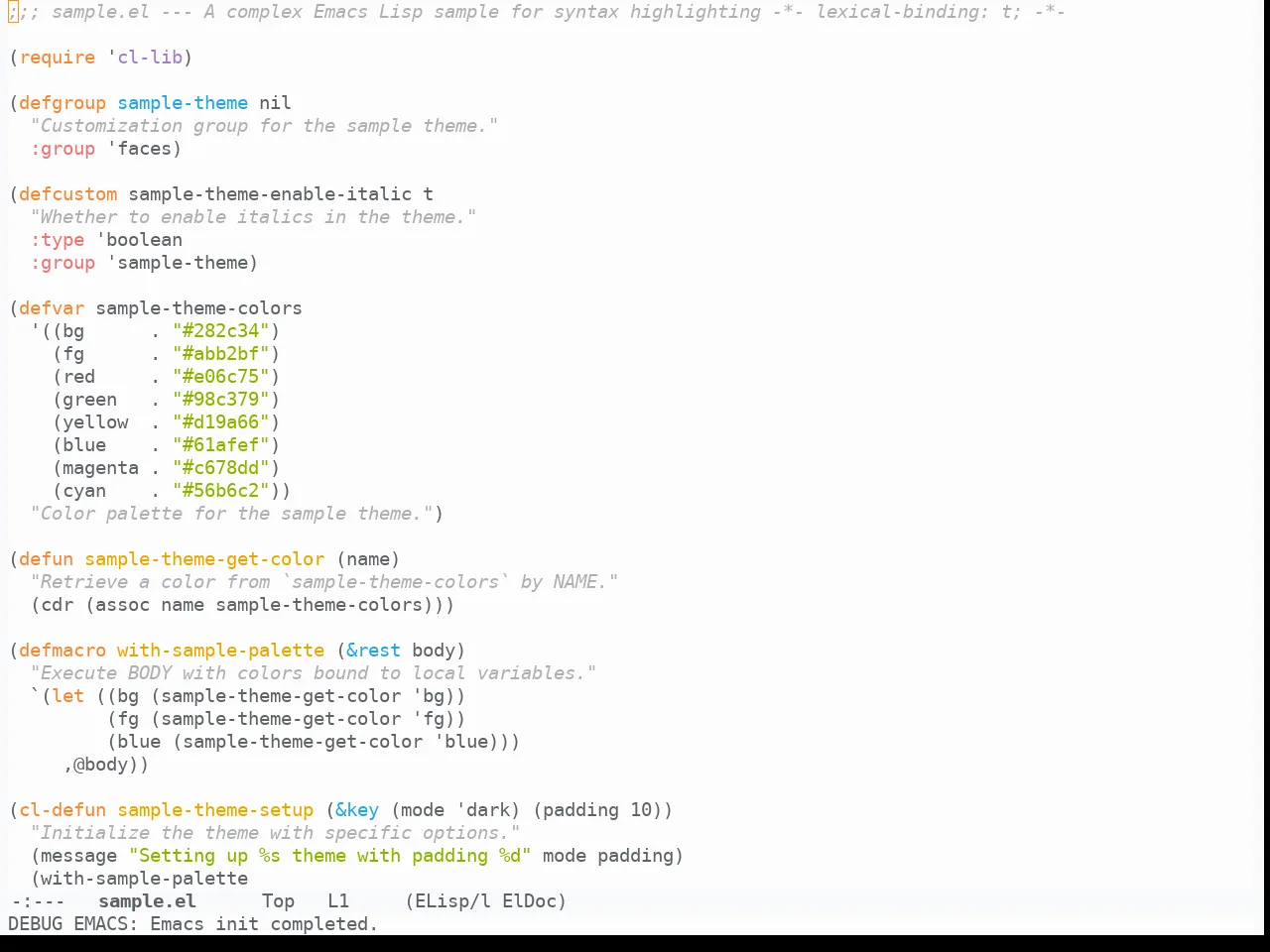Select the L1 line number indicator

338,901
